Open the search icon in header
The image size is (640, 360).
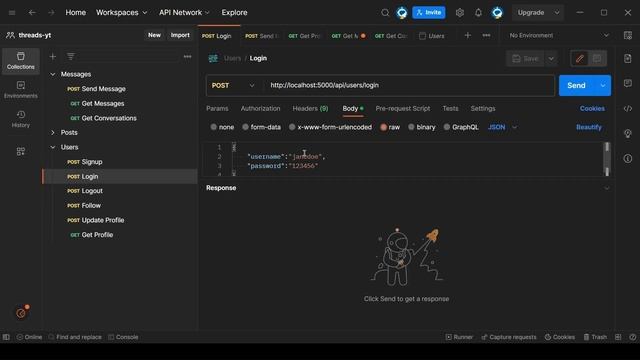pos(385,13)
